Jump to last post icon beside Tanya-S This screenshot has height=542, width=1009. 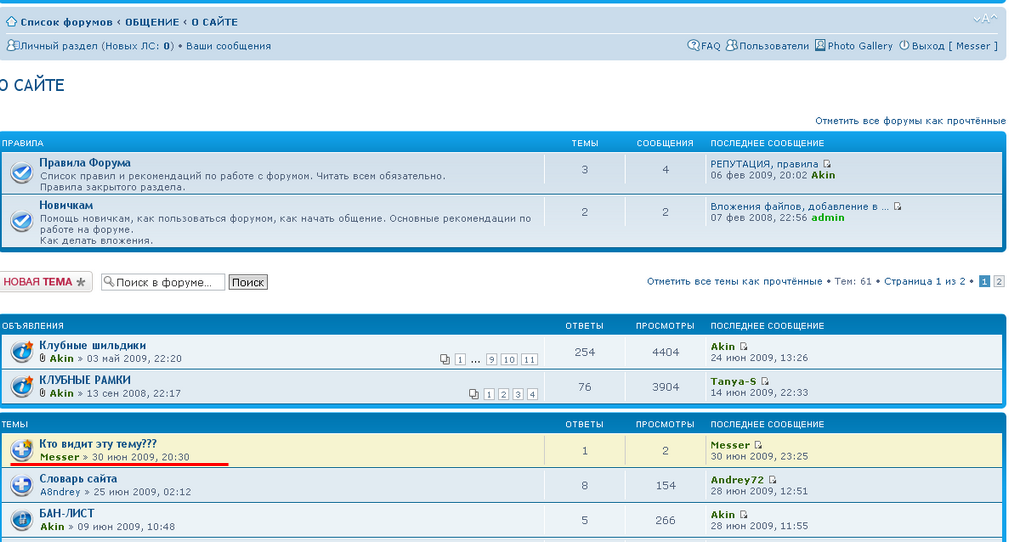(765, 381)
